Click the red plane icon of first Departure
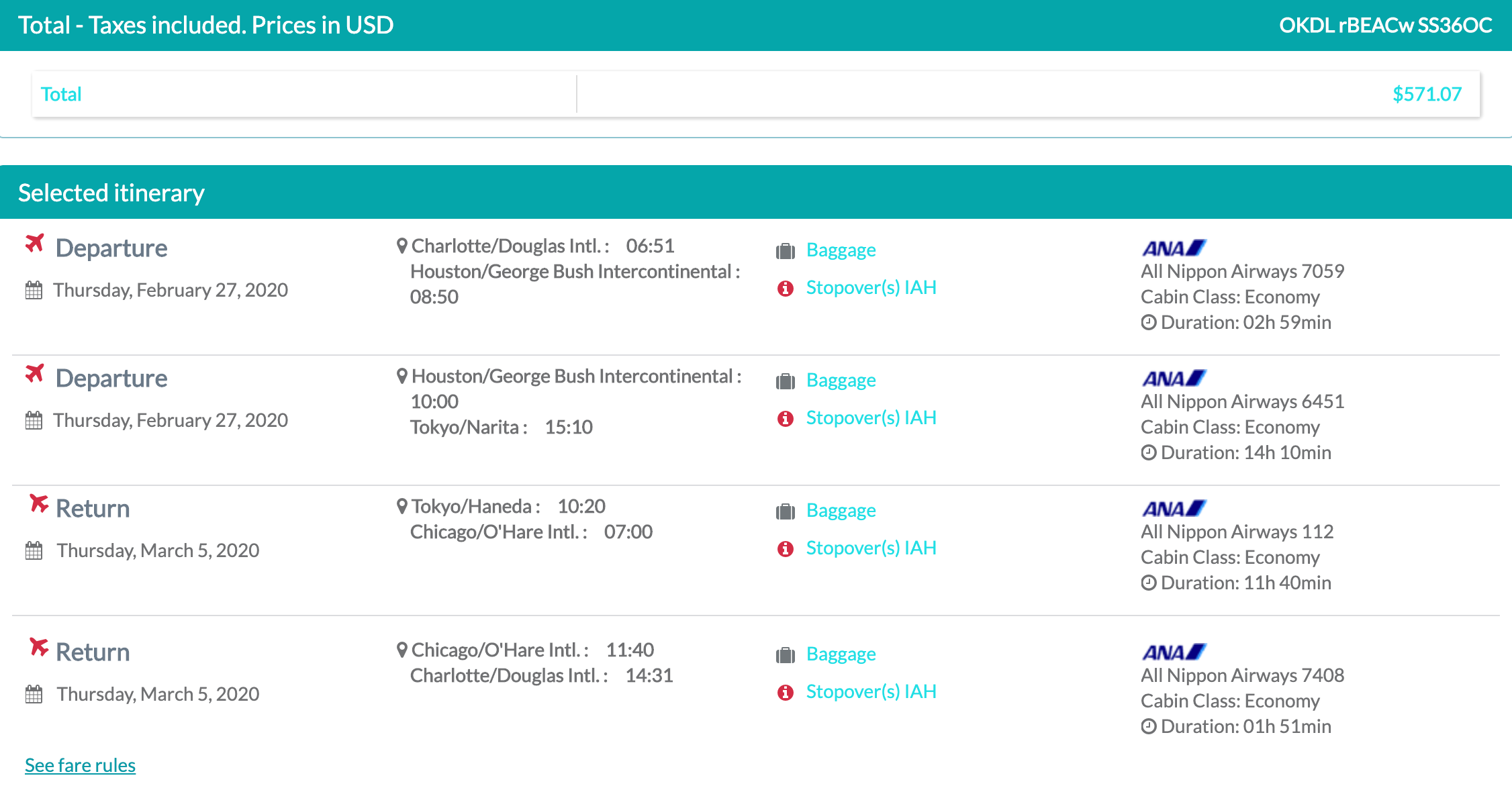The image size is (1512, 788). (x=35, y=243)
